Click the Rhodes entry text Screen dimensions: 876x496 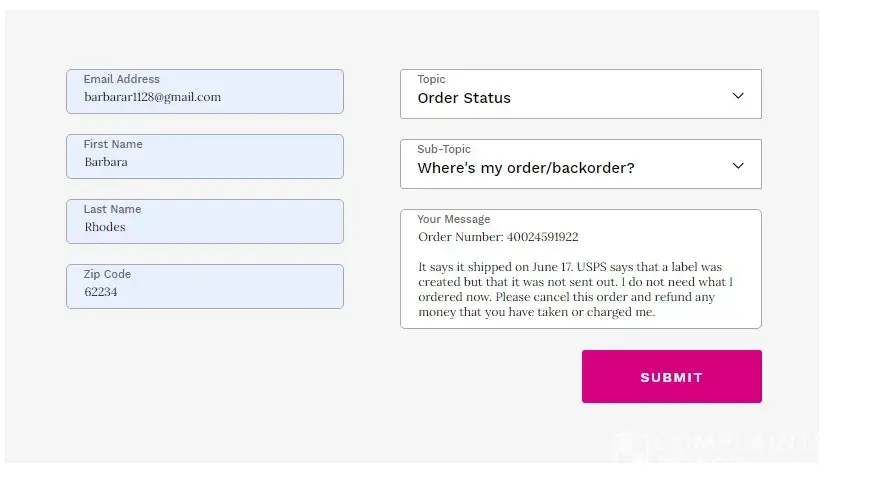(105, 227)
